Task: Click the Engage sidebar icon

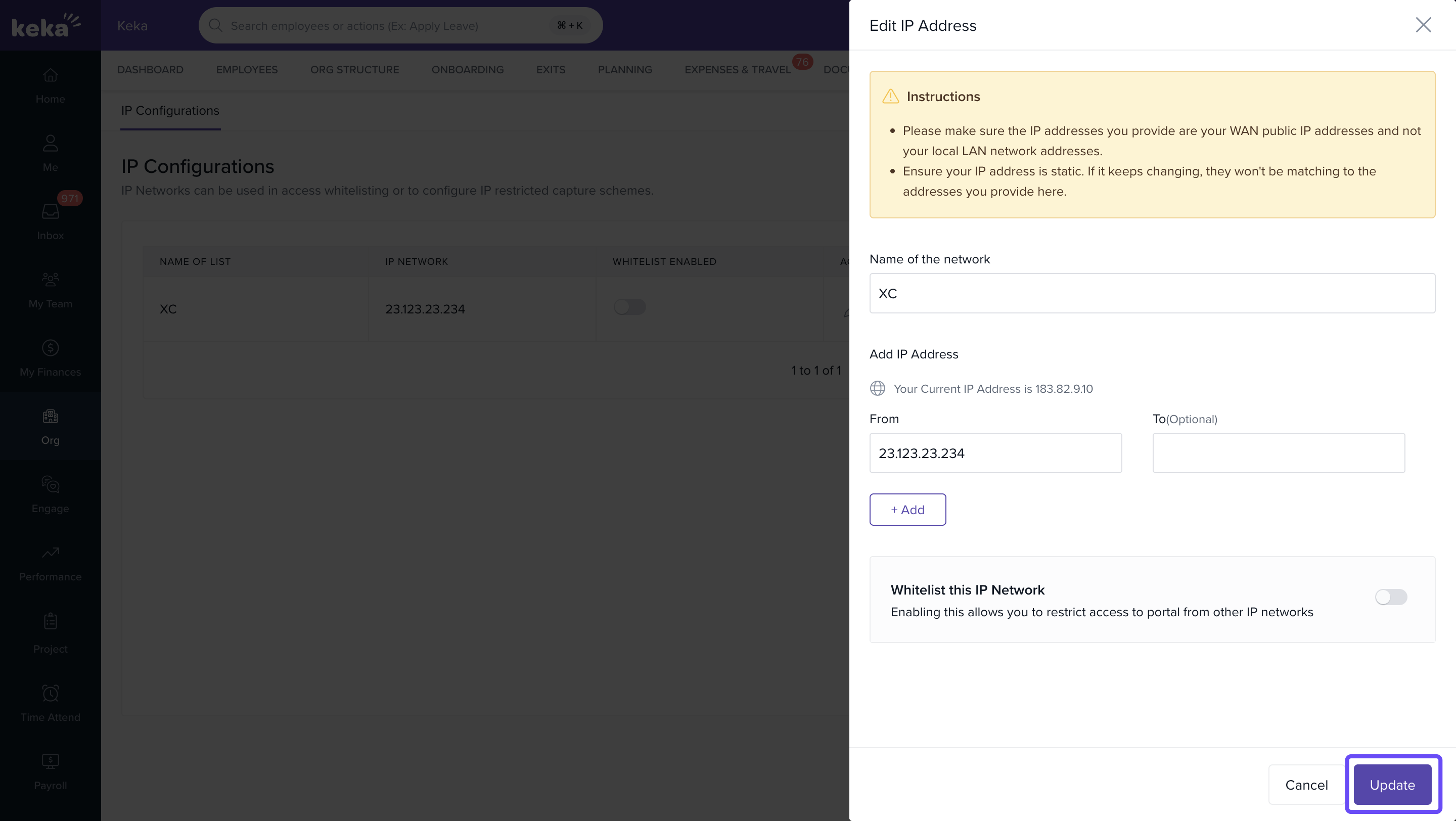Action: 51,484
